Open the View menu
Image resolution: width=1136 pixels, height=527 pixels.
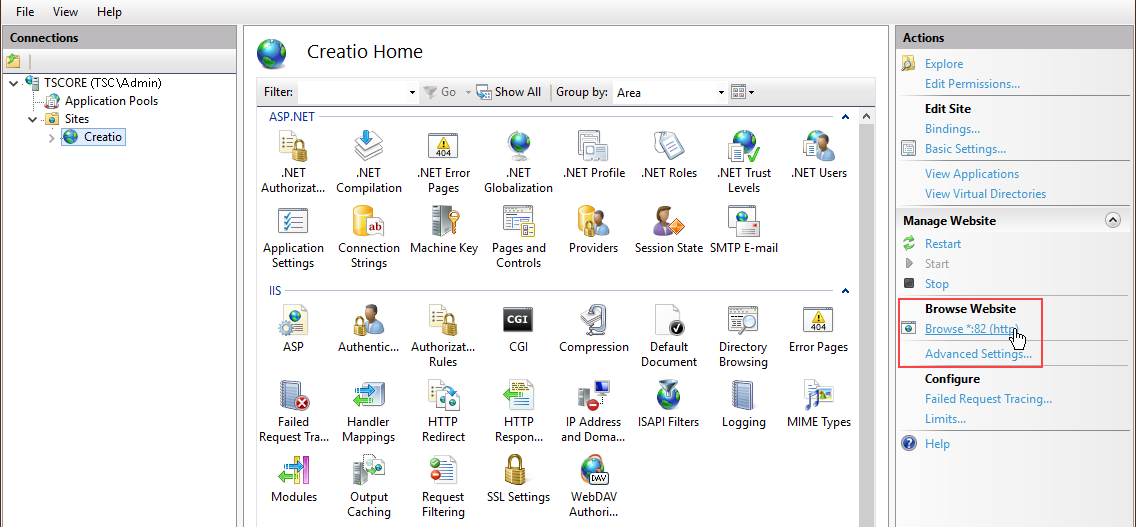pyautogui.click(x=65, y=12)
